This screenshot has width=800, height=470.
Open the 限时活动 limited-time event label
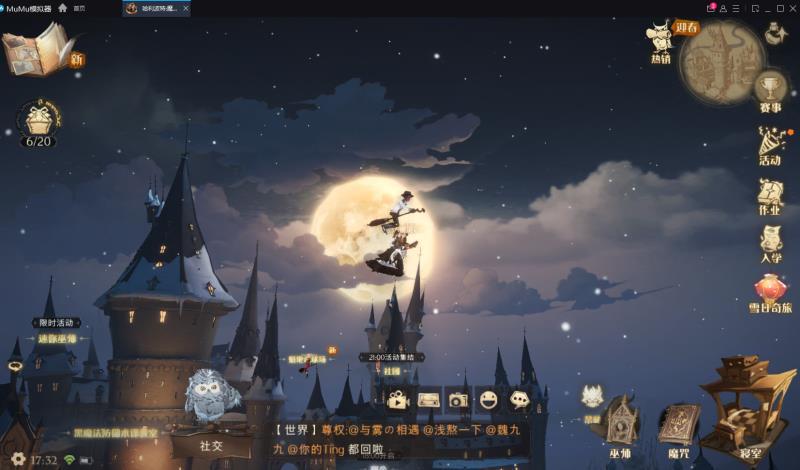tap(57, 323)
